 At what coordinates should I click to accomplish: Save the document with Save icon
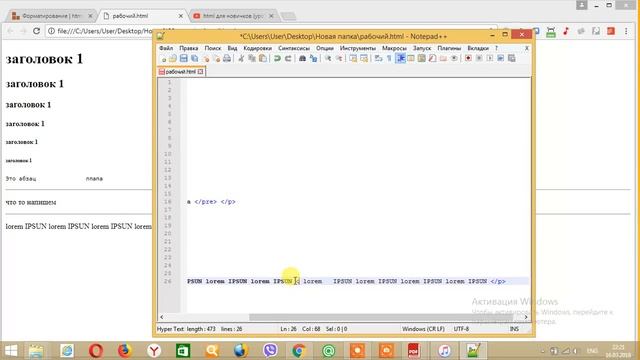point(184,58)
